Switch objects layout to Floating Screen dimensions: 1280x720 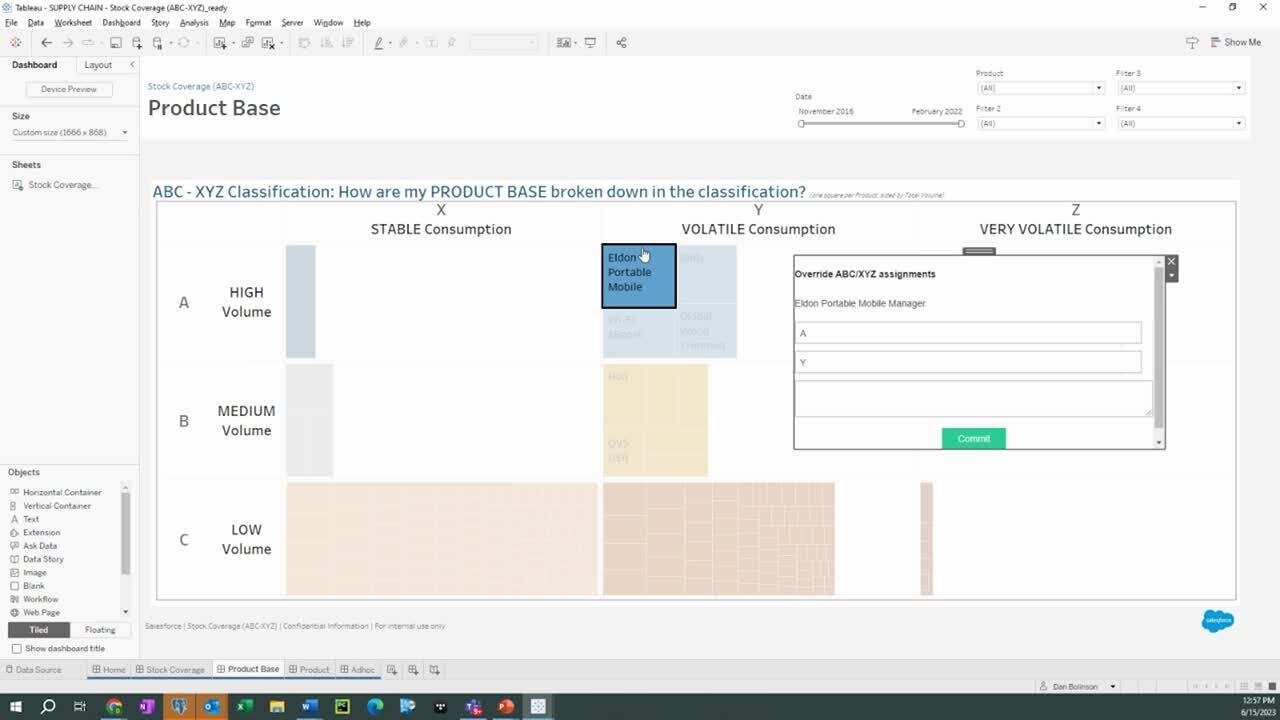(100, 630)
